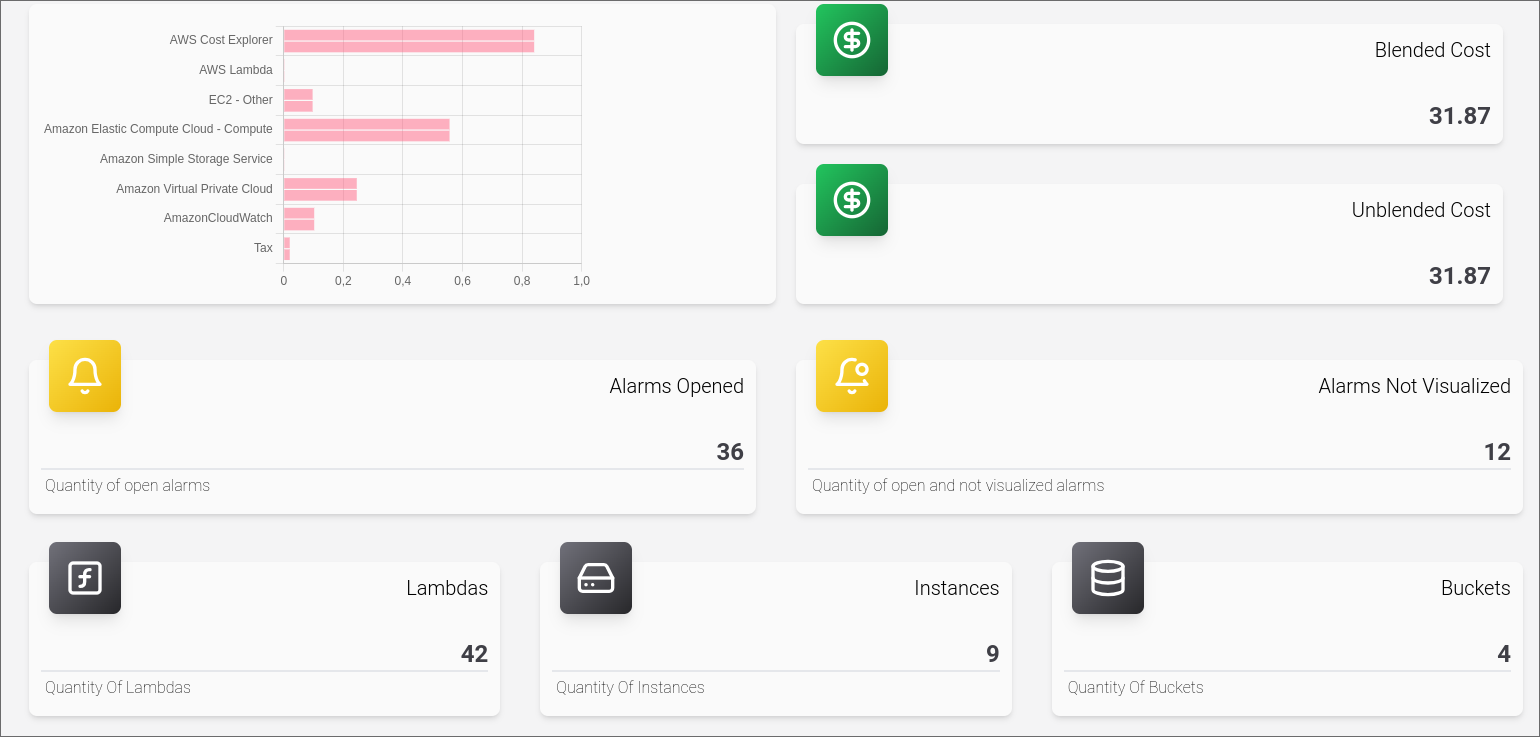The height and width of the screenshot is (737, 1540).
Task: Click the EC2 - Other axis label
Action: click(x=241, y=100)
